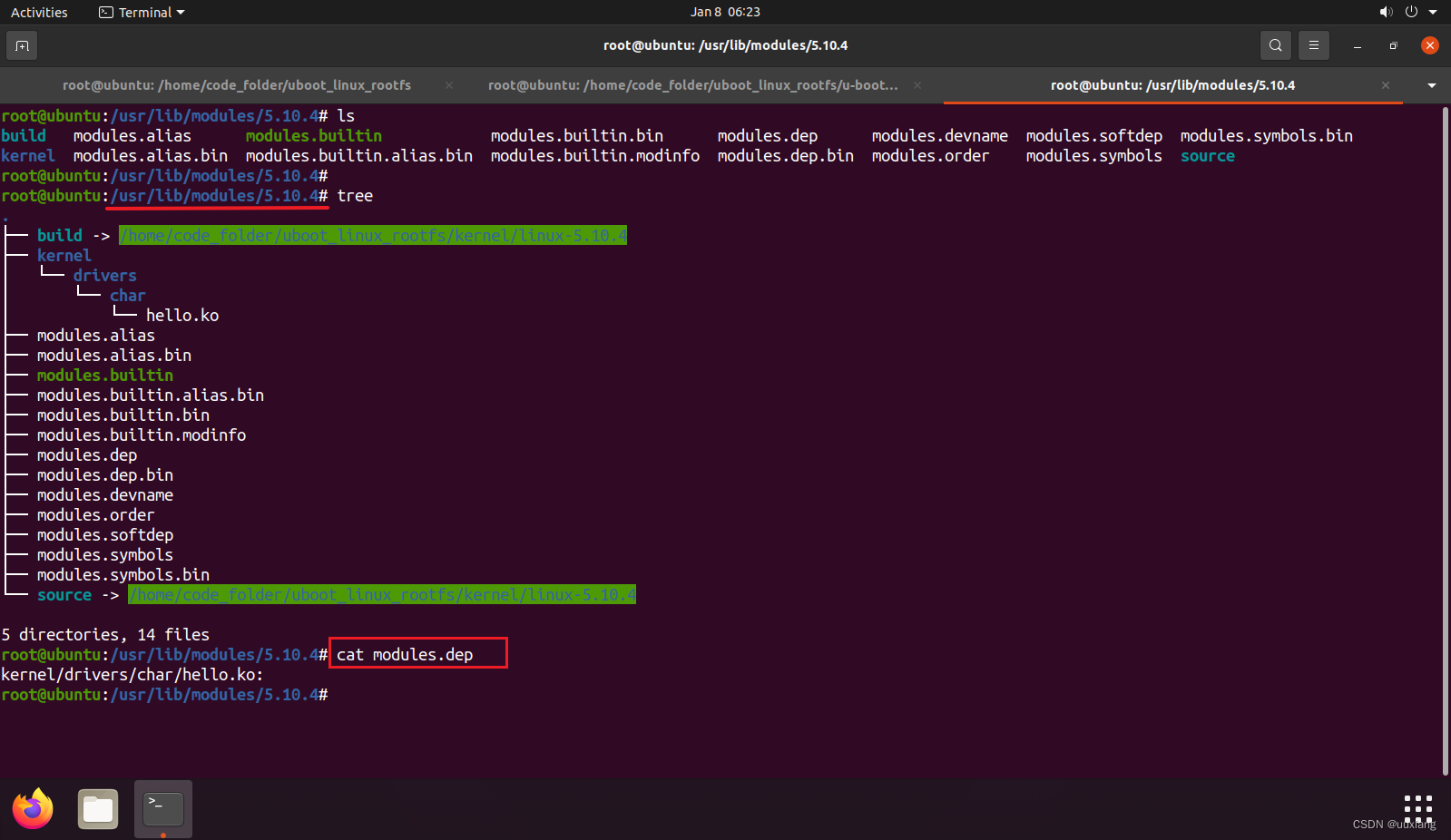
Task: Open the terminal search tool
Action: tap(1275, 45)
